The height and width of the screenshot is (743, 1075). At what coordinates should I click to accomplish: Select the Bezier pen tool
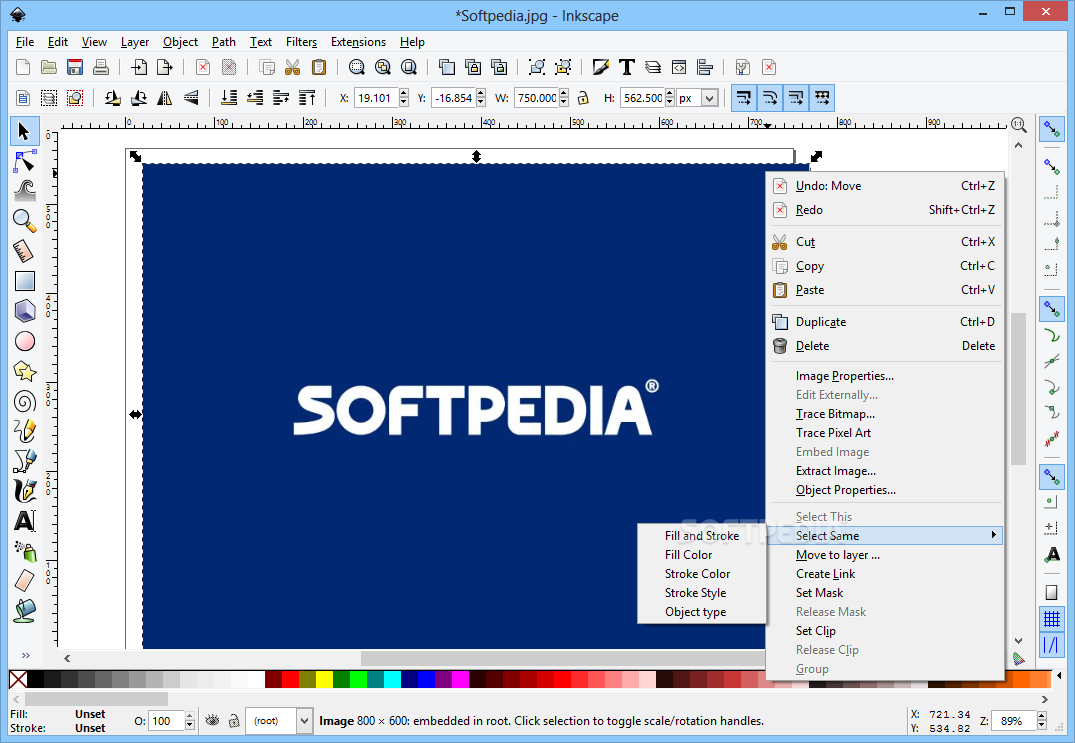click(x=24, y=461)
